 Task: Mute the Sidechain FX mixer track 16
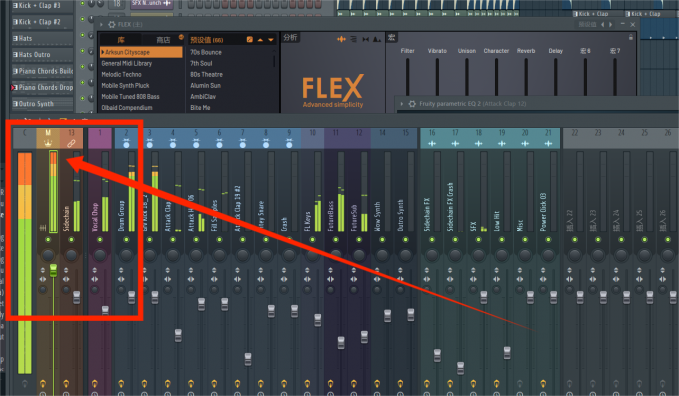pyautogui.click(x=432, y=240)
